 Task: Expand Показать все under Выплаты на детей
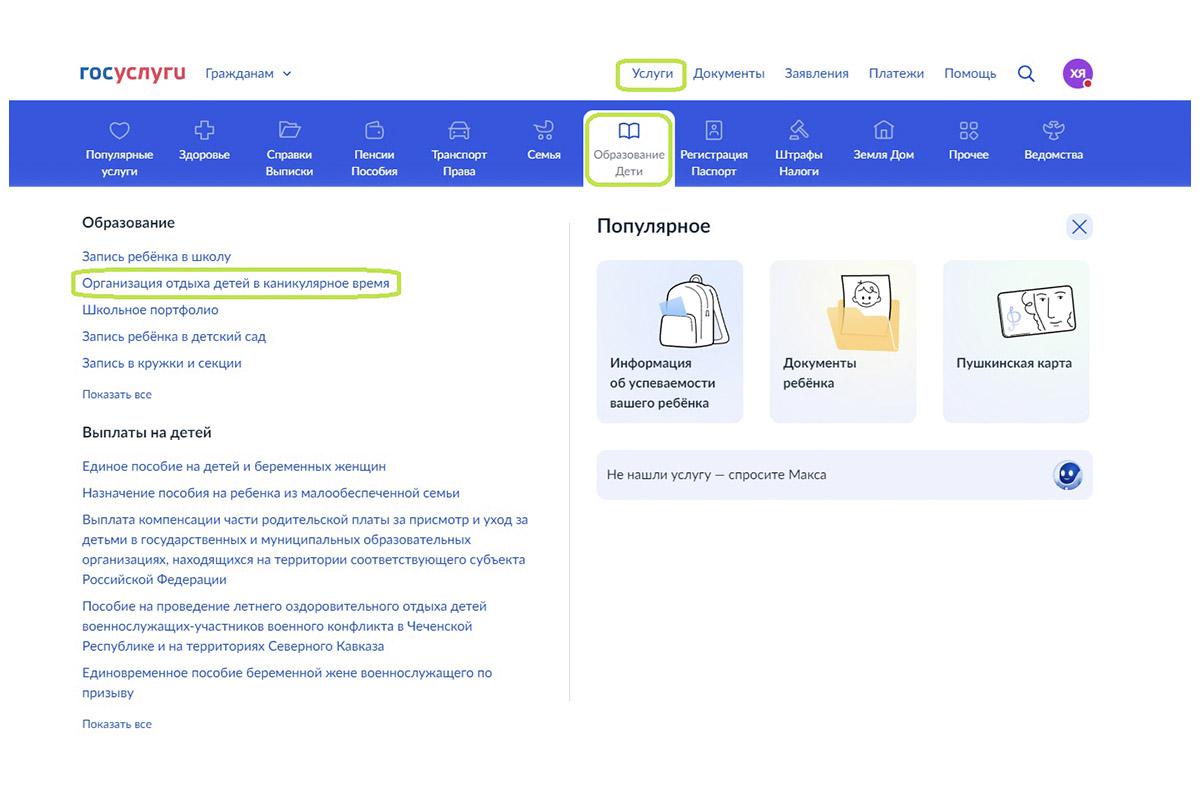[117, 724]
